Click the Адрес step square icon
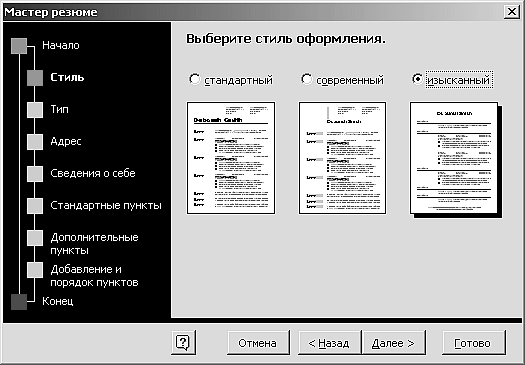 [35, 142]
